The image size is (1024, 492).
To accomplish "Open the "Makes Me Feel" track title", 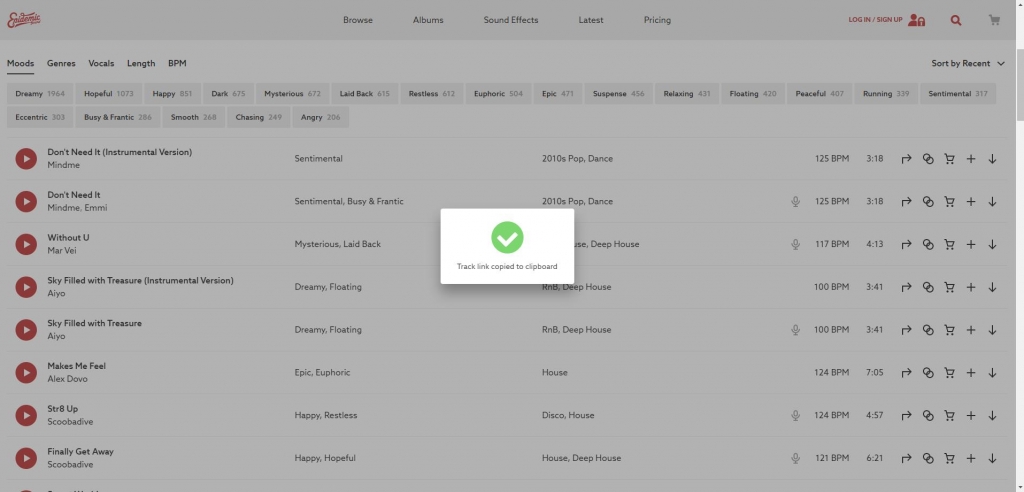I will coord(76,366).
